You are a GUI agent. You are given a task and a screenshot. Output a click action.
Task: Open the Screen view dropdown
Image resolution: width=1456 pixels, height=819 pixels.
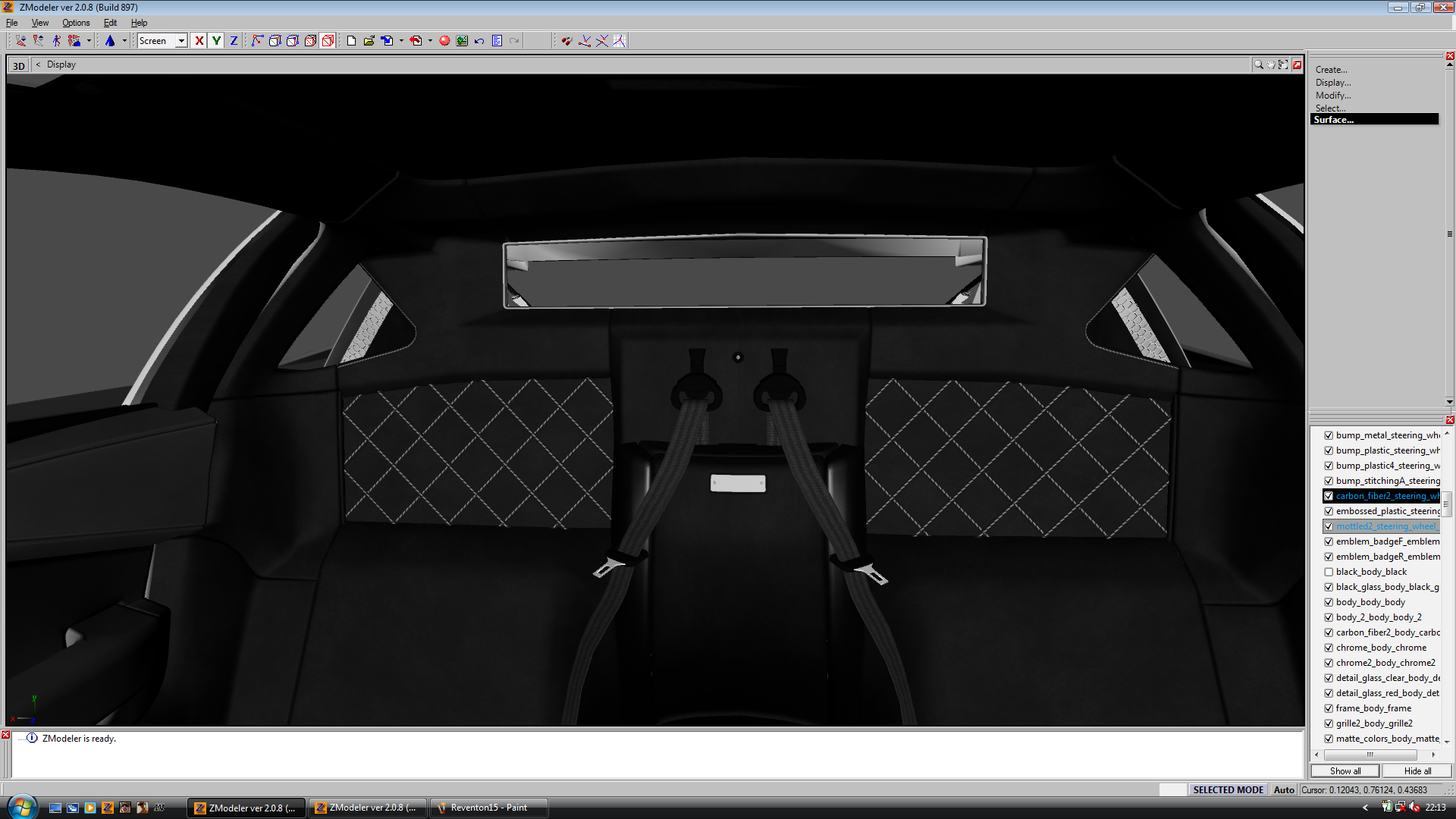[181, 40]
